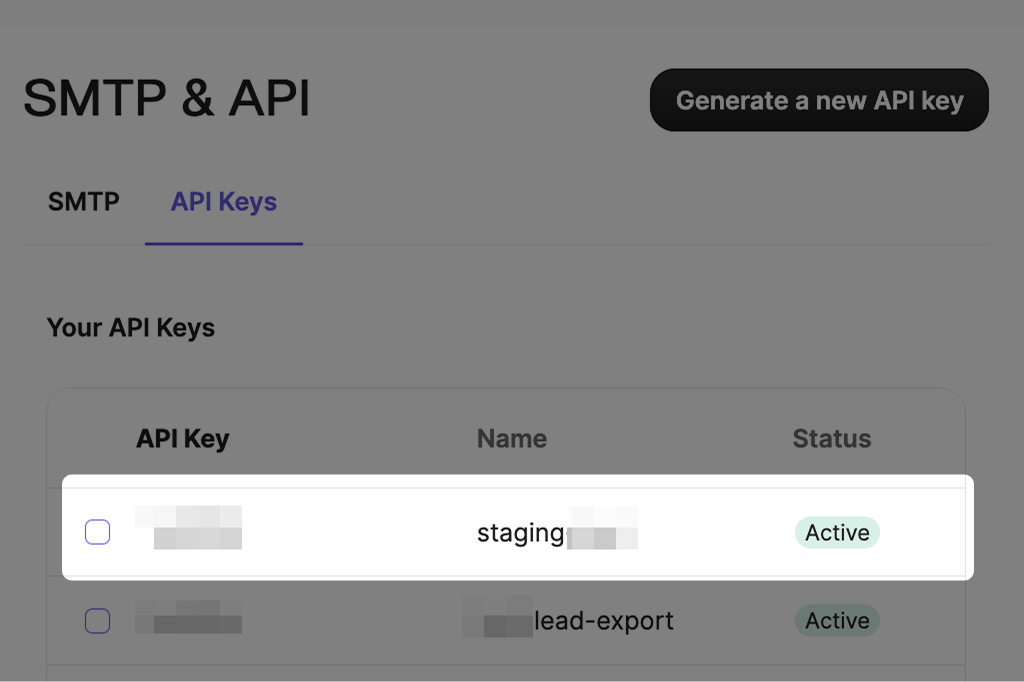Click the blurred API key value for staging

click(x=189, y=528)
